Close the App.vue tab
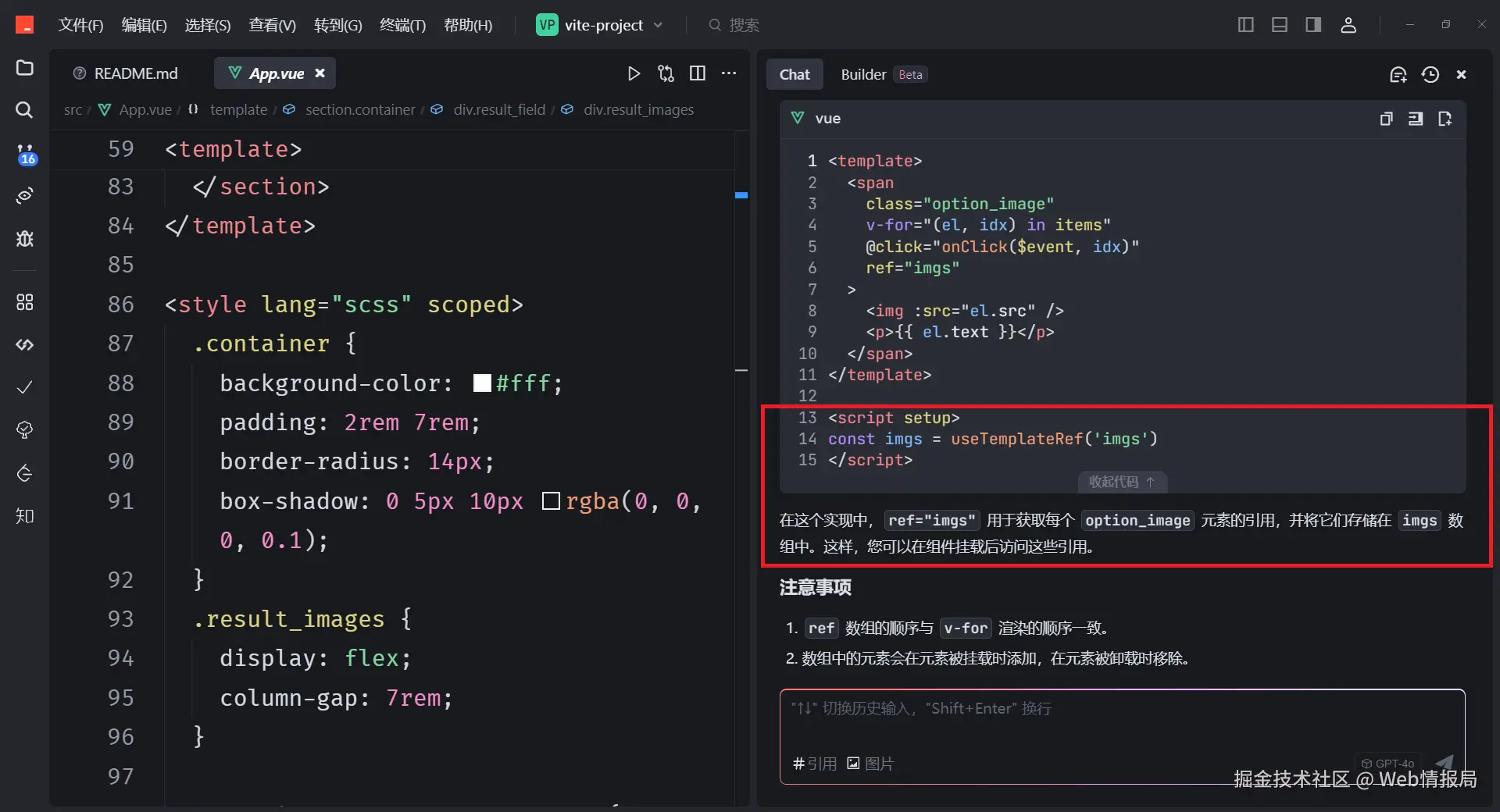 coord(320,73)
